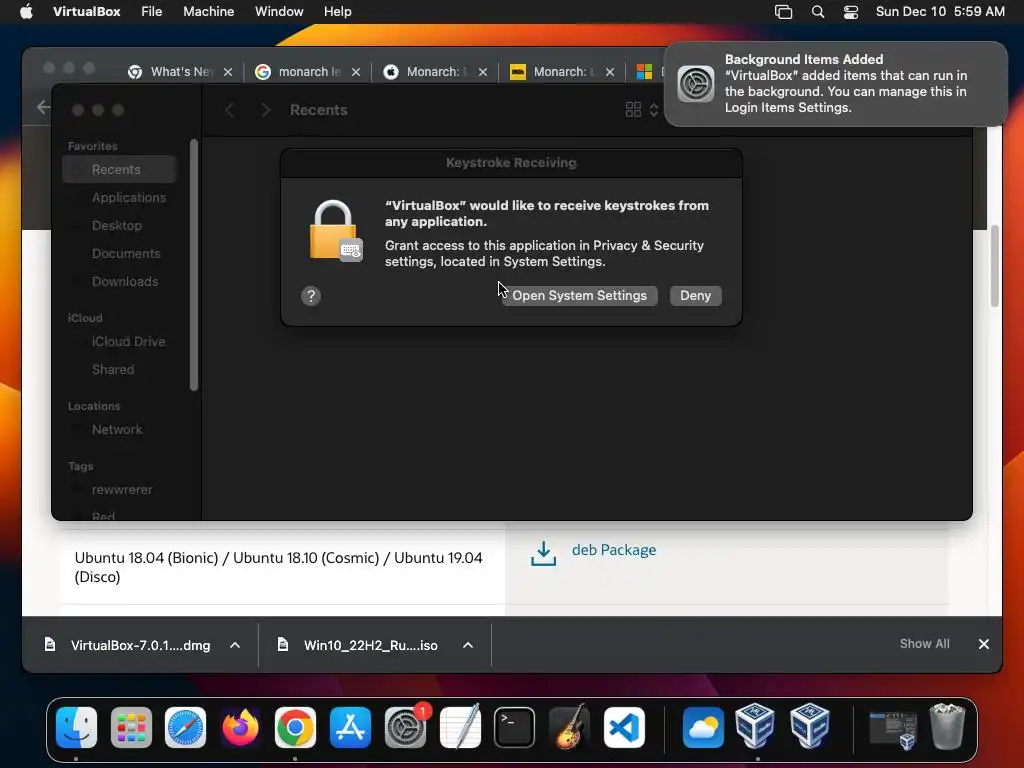Open the Help menu

[338, 11]
